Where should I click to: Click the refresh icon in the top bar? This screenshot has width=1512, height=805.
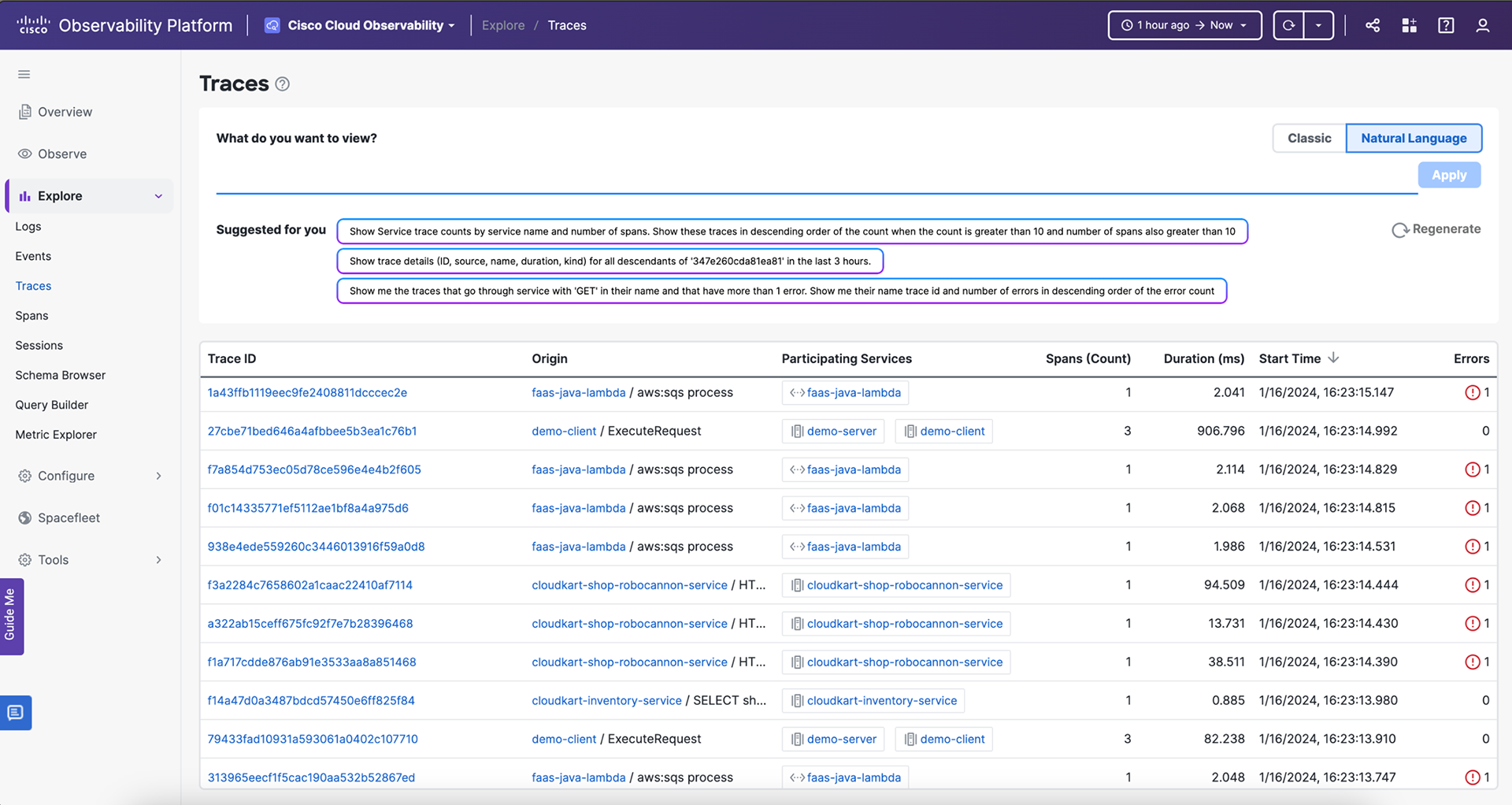[x=1289, y=25]
